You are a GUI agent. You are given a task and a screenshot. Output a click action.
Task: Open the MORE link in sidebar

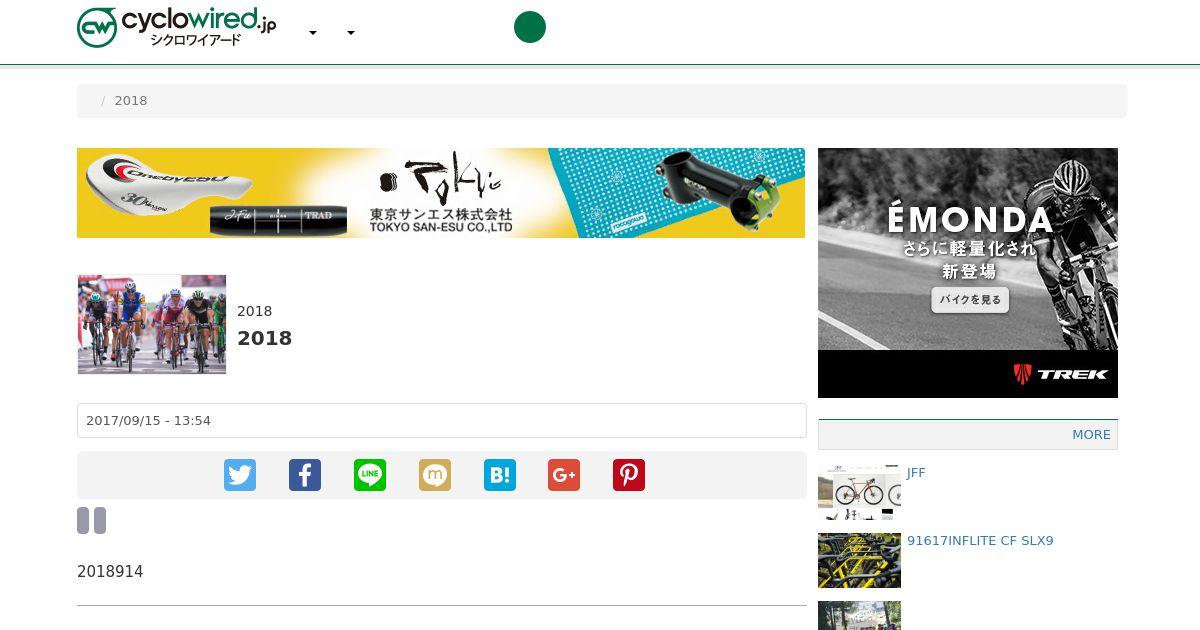pyautogui.click(x=1091, y=435)
